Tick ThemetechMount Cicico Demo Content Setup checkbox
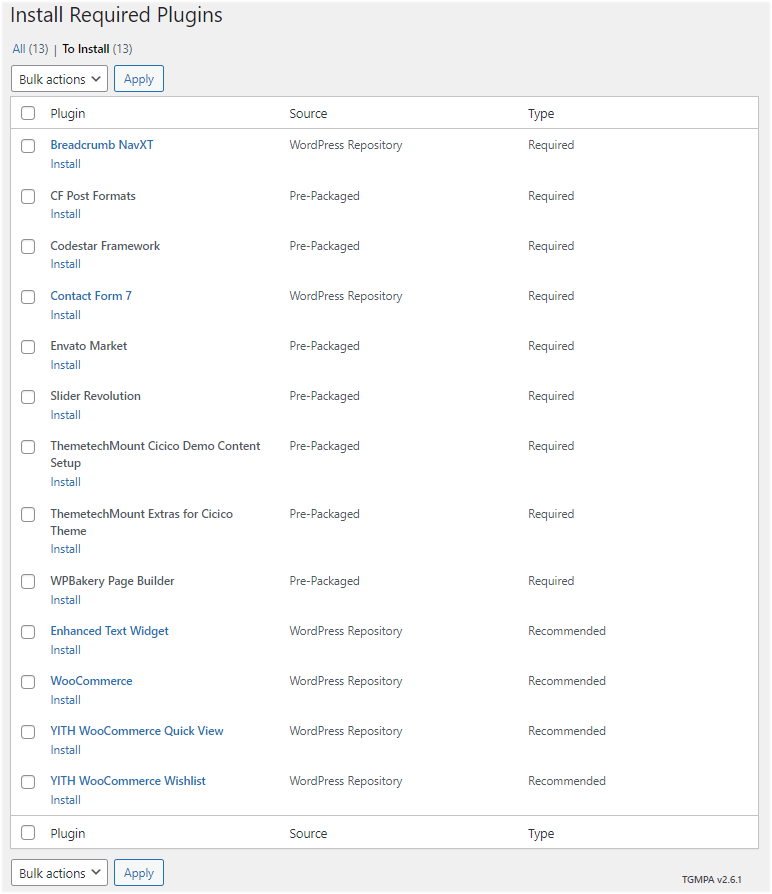 tap(28, 447)
